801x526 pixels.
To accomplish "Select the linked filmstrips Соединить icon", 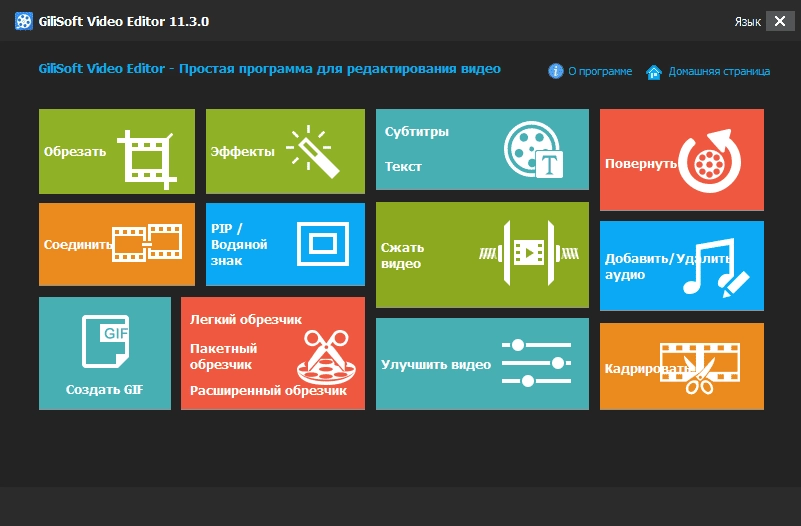I will tap(147, 243).
